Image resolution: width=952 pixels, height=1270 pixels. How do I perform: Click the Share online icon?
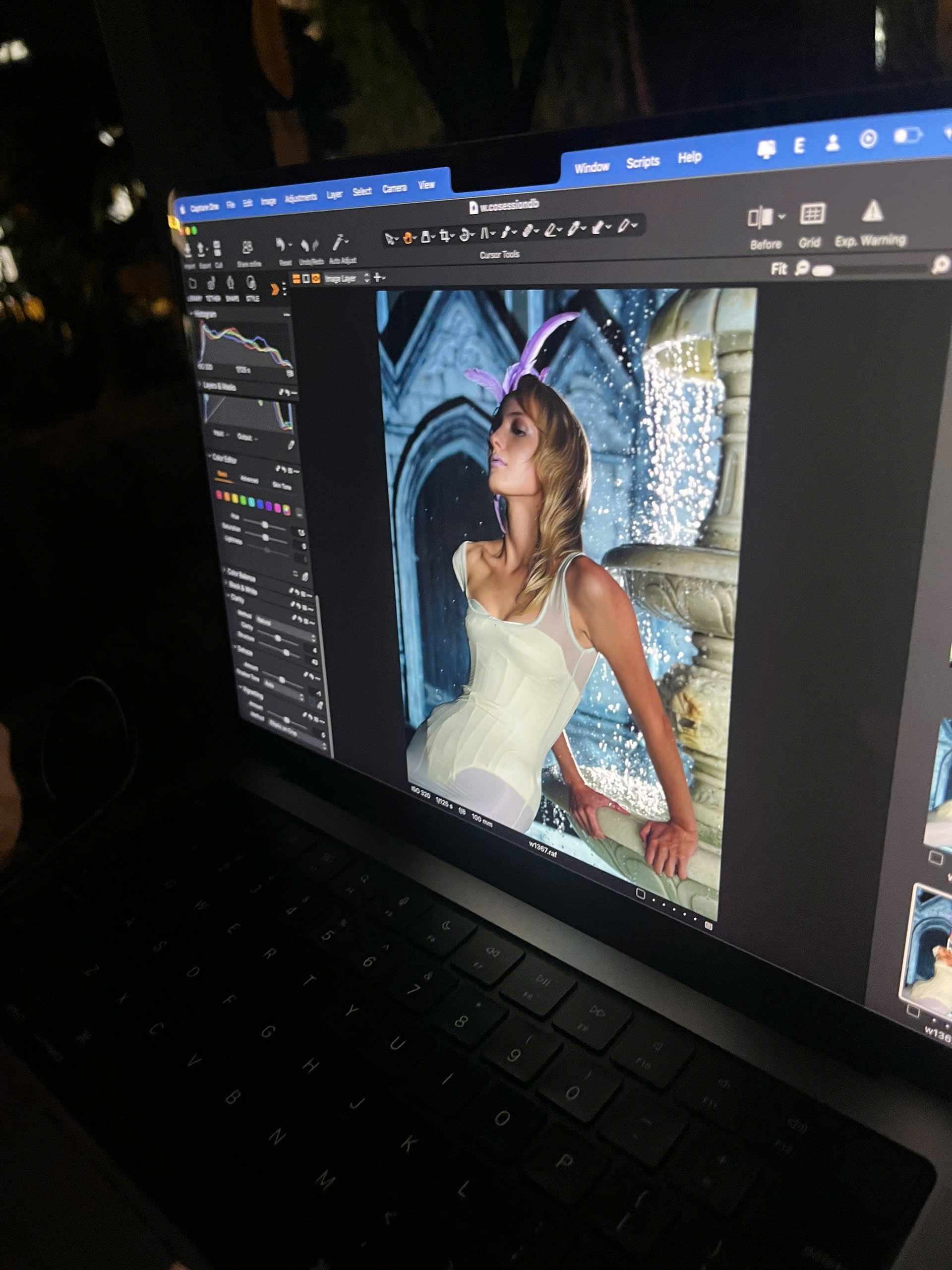pyautogui.click(x=247, y=248)
